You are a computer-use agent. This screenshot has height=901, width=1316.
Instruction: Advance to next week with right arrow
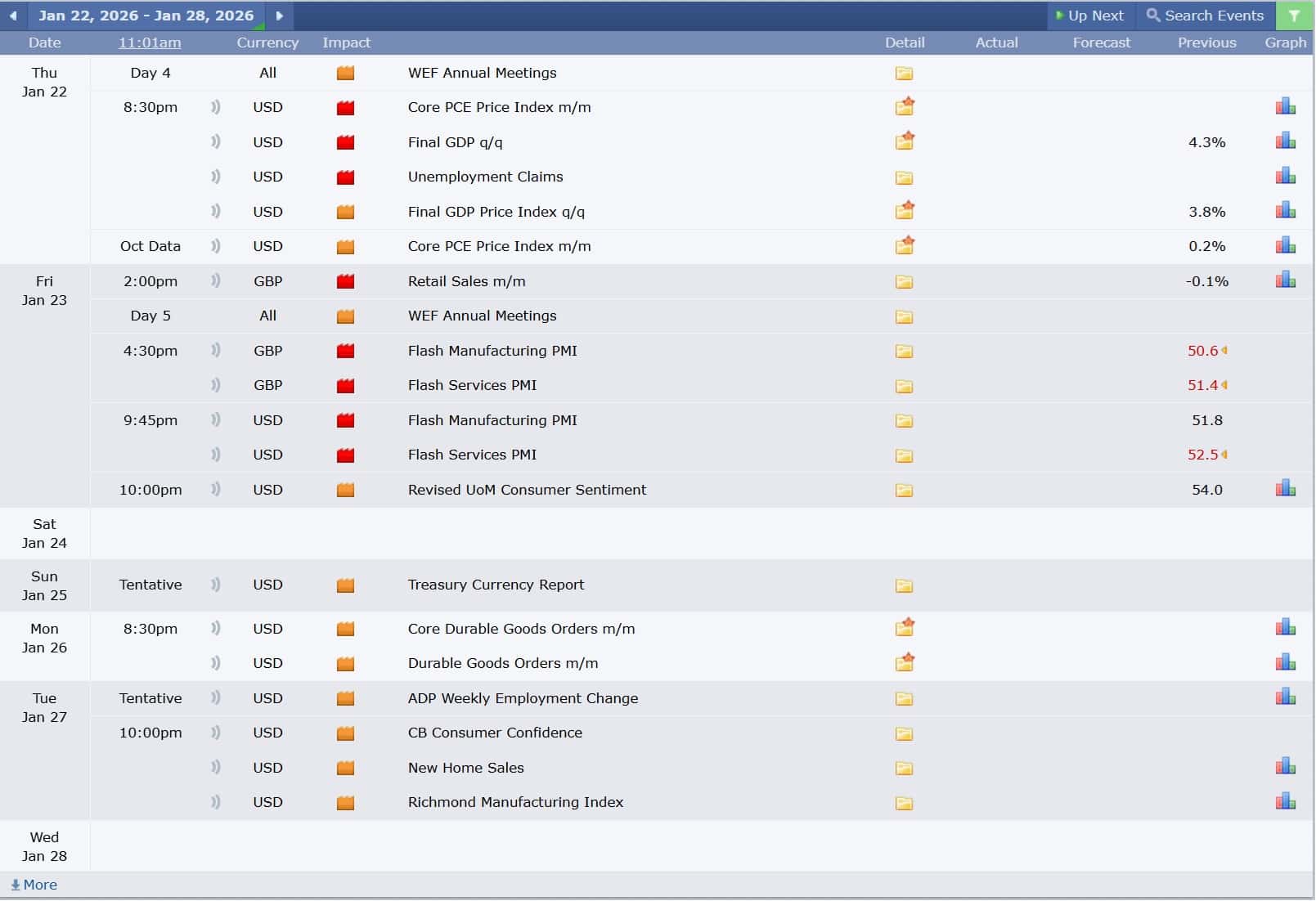(280, 15)
